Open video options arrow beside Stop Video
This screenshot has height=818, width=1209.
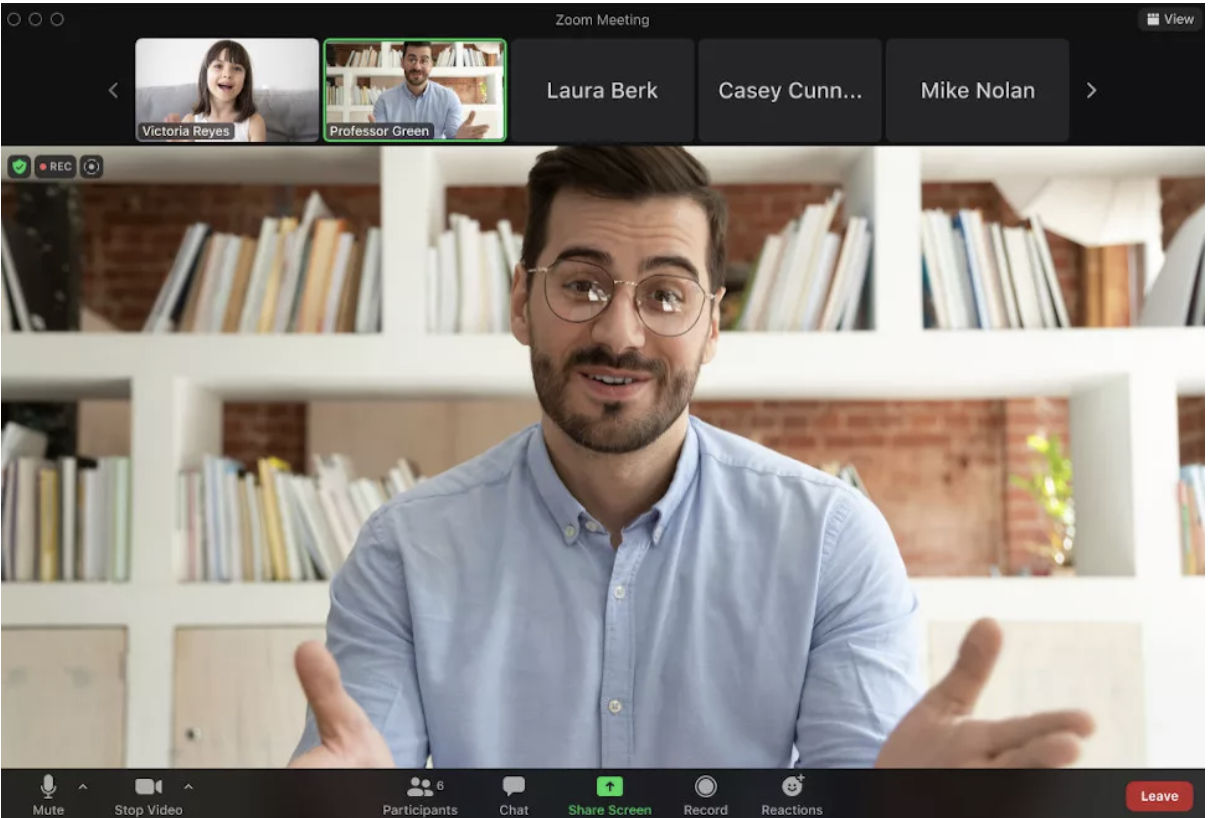pos(188,787)
